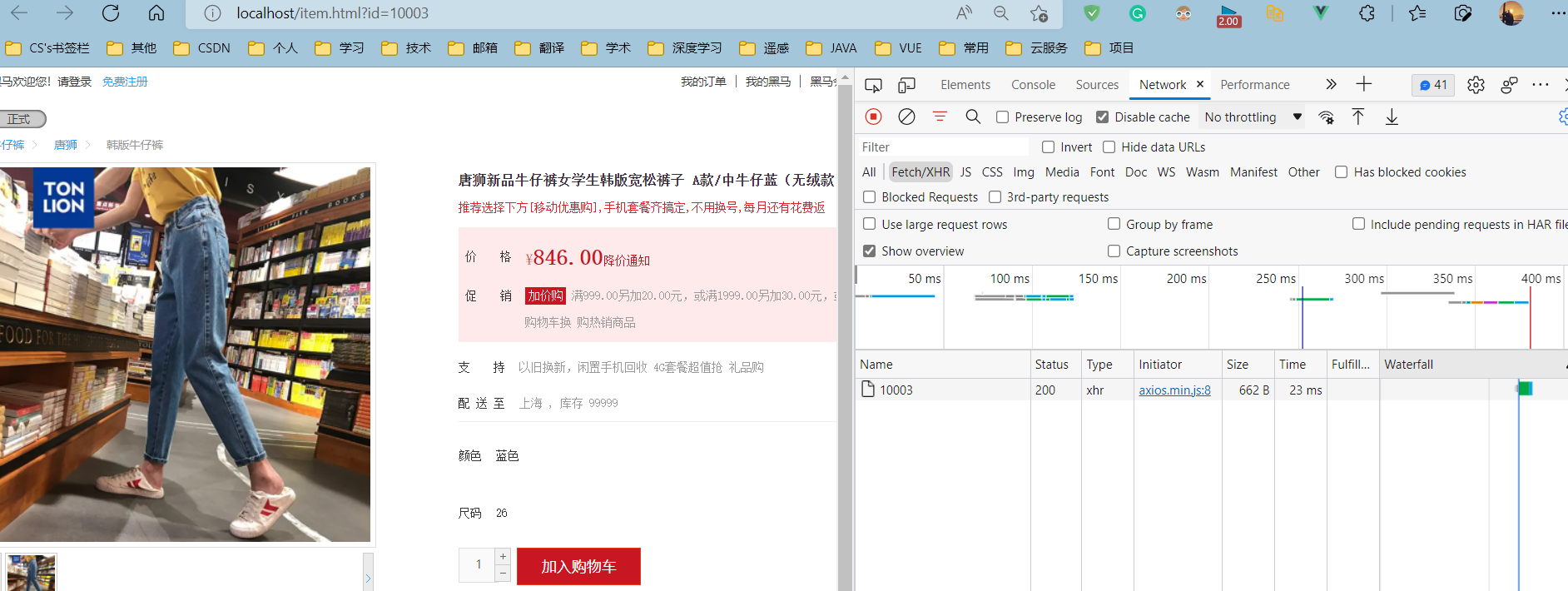1568x591 pixels.
Task: Open the 云服务 bookmark folder
Action: tap(1036, 48)
